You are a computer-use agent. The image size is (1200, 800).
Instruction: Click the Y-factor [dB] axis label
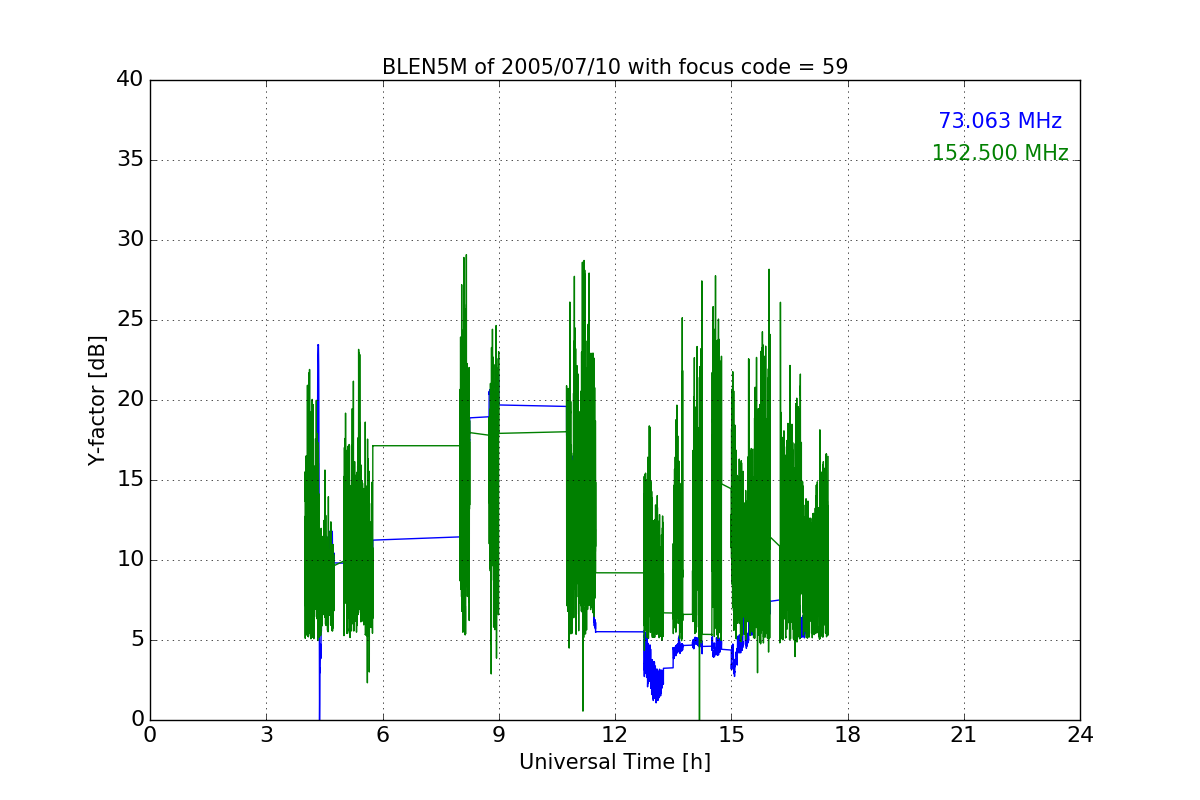pos(97,400)
